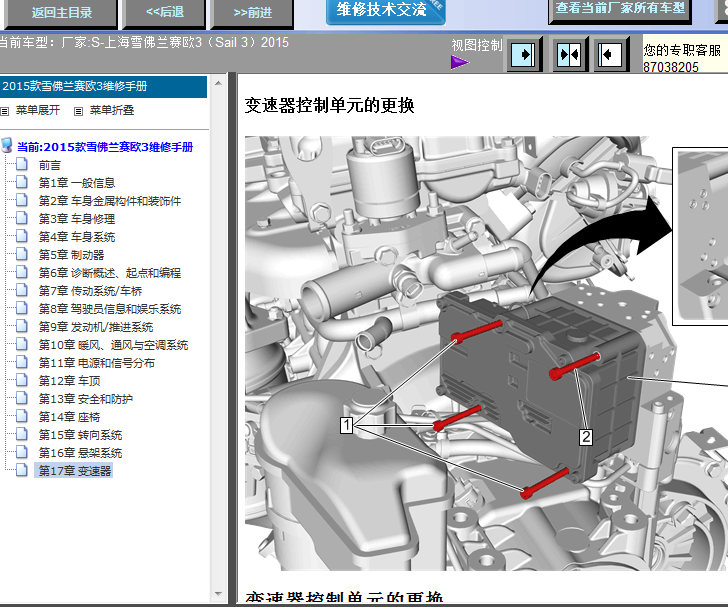This screenshot has width=728, height=607.
Task: Click the sidebar scroll-up arrow
Action: coord(218,84)
